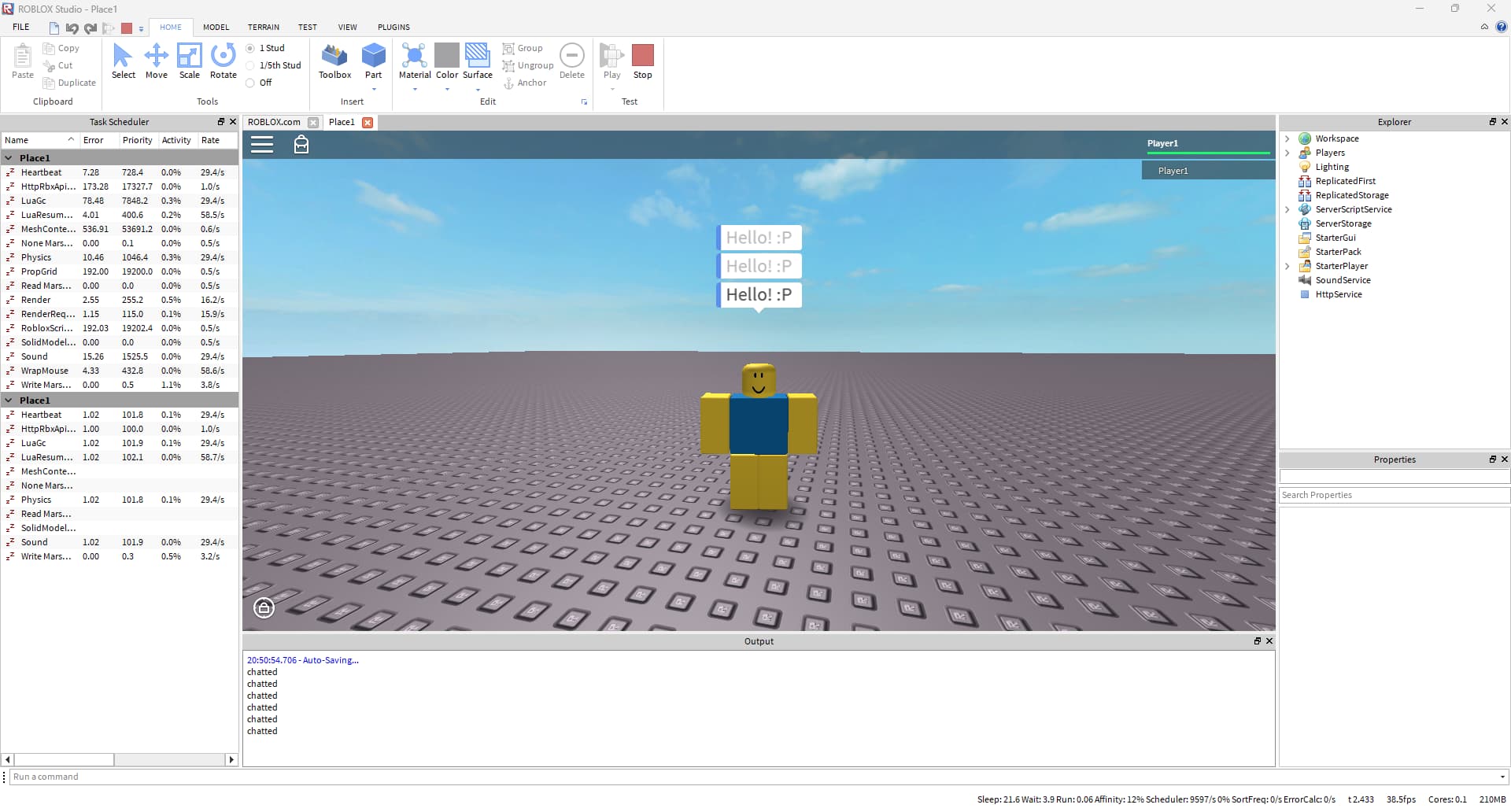Click the new file icon in quick access bar
This screenshot has height=812, width=1511.
(54, 28)
